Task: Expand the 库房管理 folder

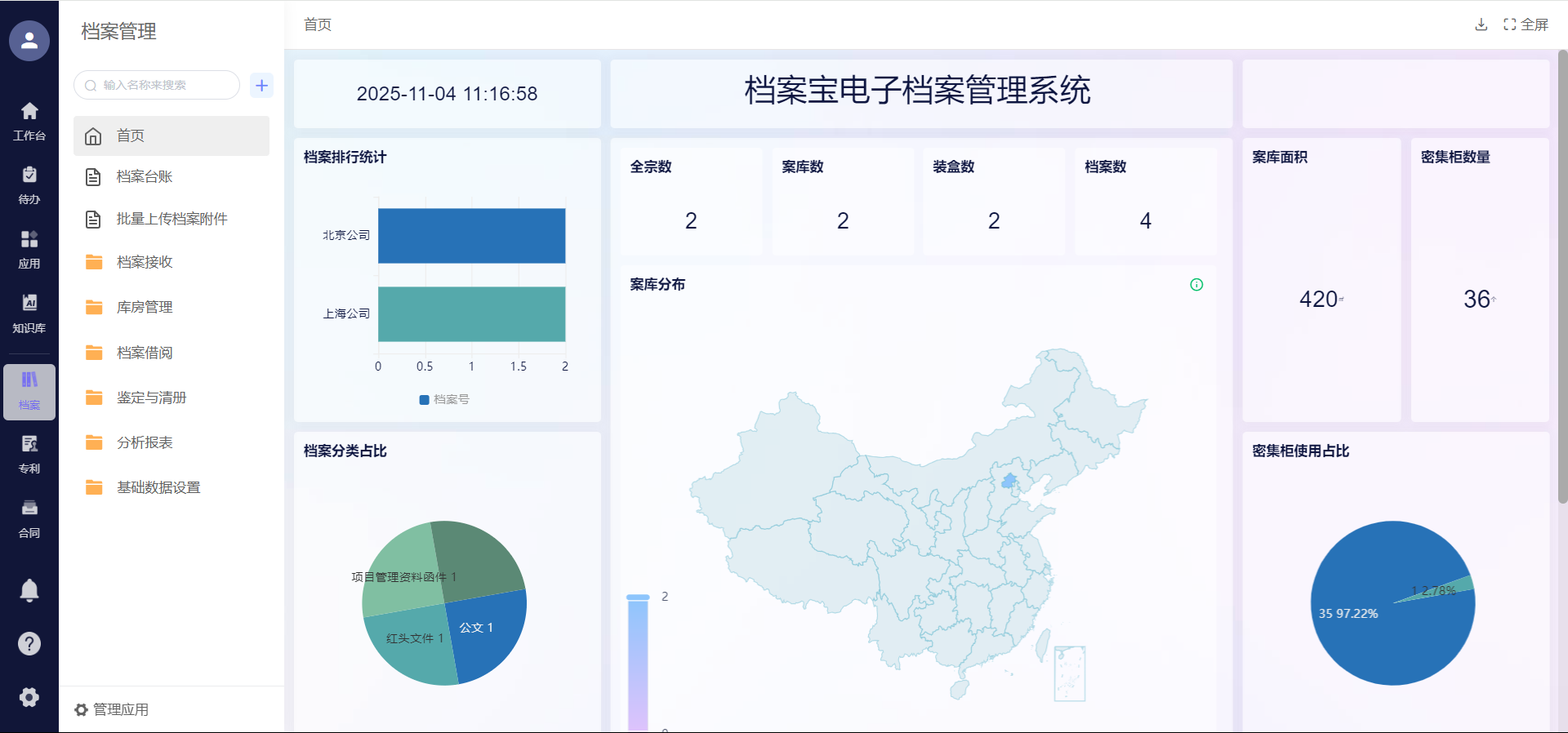Action: [145, 307]
